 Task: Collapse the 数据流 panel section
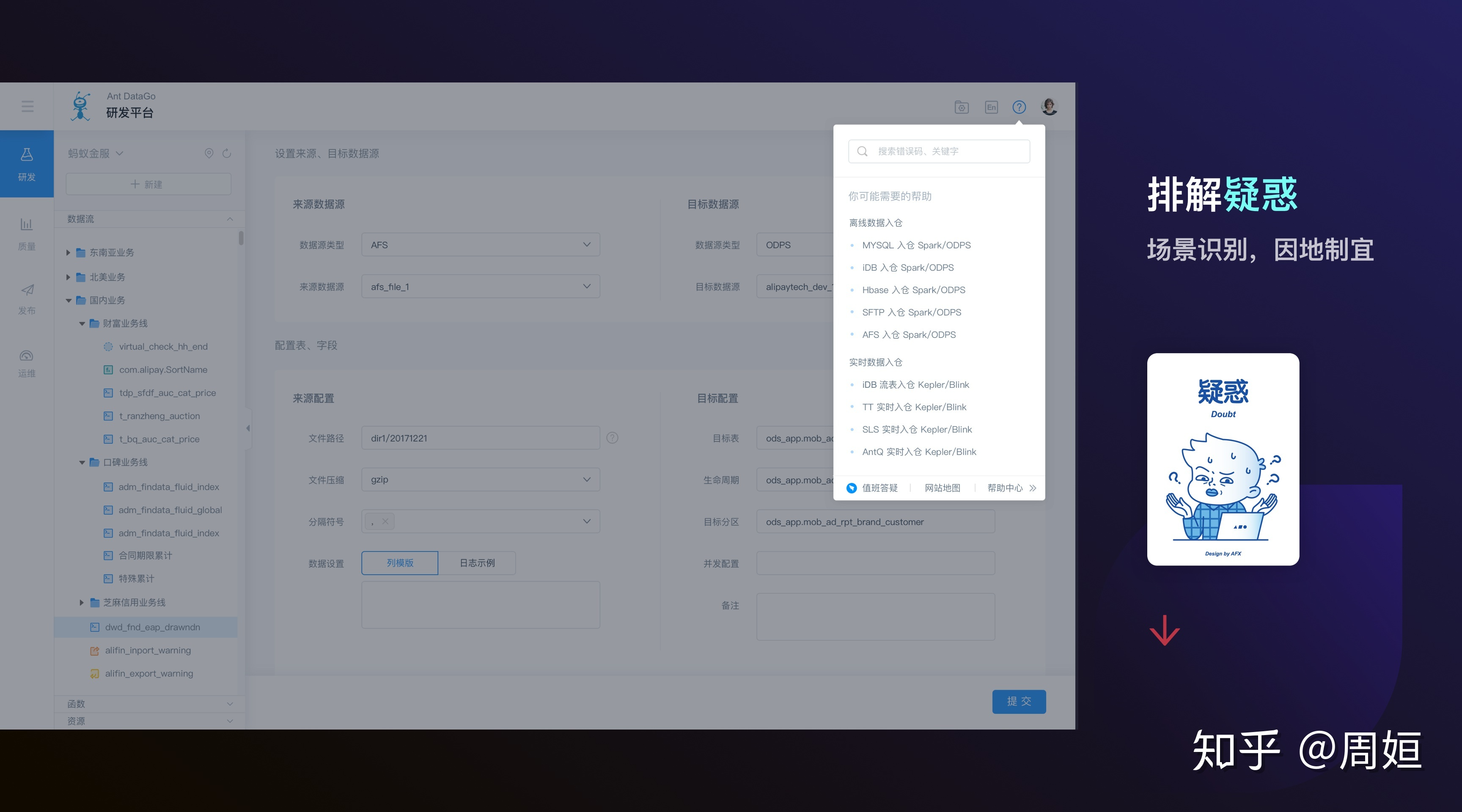click(x=230, y=219)
